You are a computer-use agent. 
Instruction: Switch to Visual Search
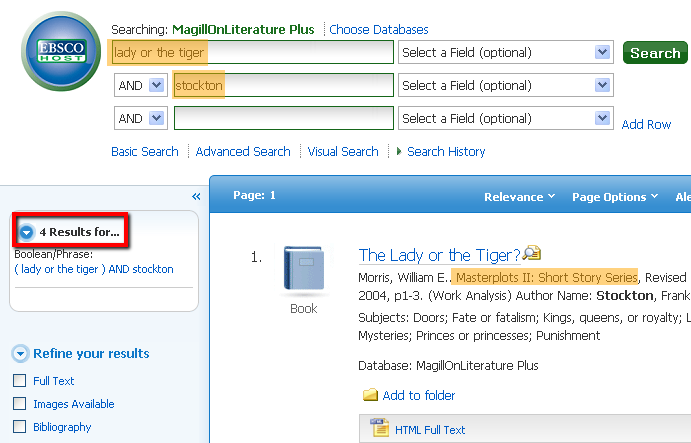coord(343,151)
